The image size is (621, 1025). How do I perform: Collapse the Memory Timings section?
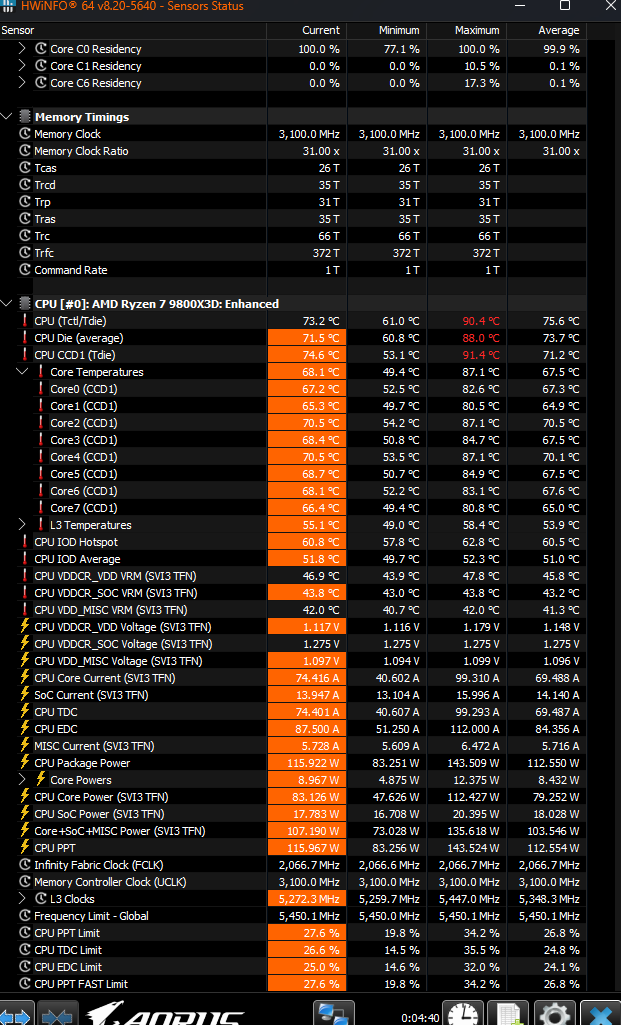point(8,117)
